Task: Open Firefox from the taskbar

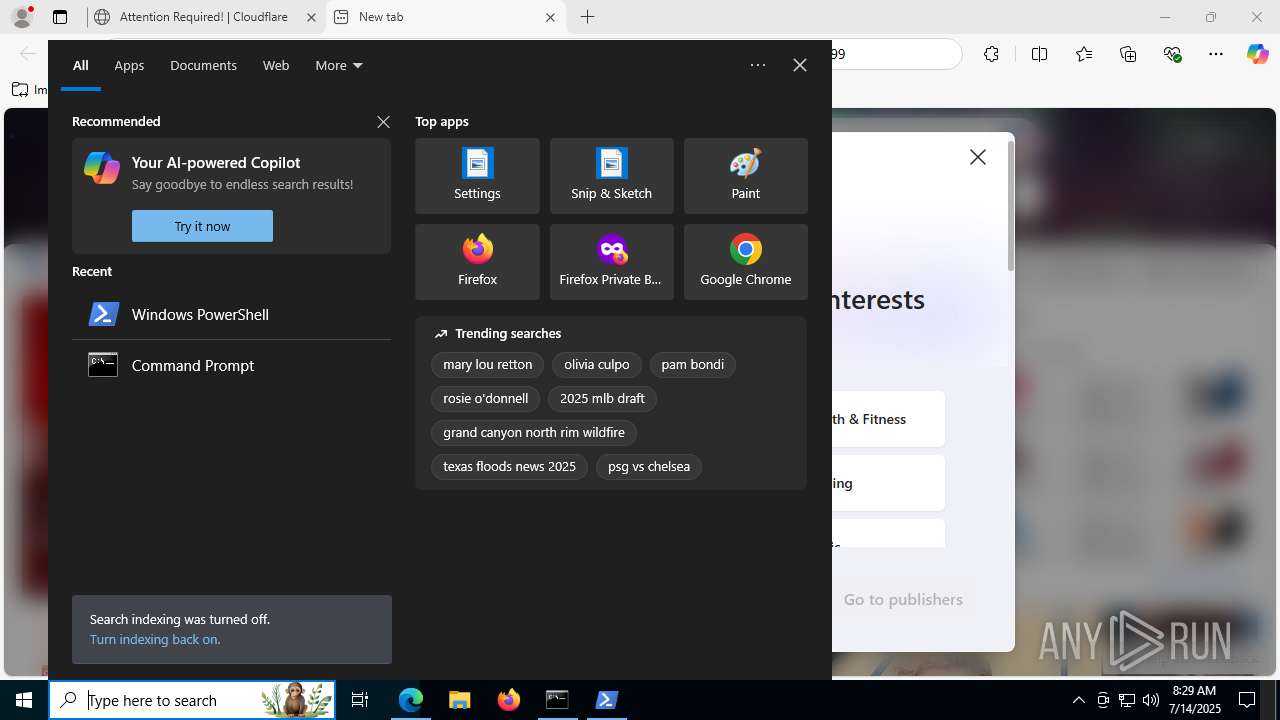Action: [509, 700]
